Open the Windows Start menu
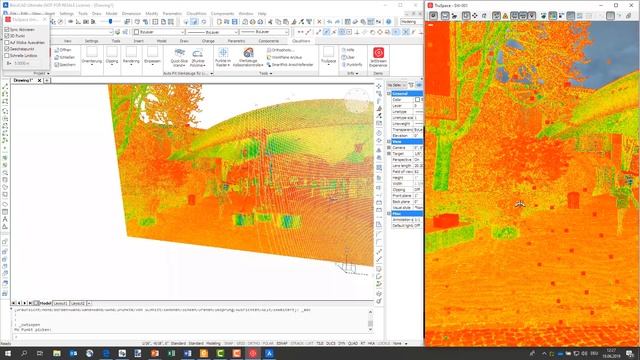The height and width of the screenshot is (360, 640). click(x=7, y=353)
